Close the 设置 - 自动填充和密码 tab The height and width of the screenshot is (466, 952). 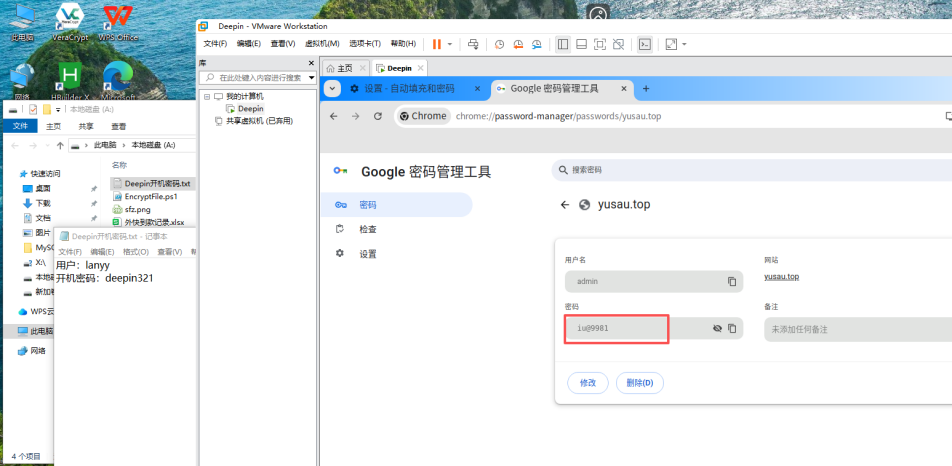coord(478,89)
